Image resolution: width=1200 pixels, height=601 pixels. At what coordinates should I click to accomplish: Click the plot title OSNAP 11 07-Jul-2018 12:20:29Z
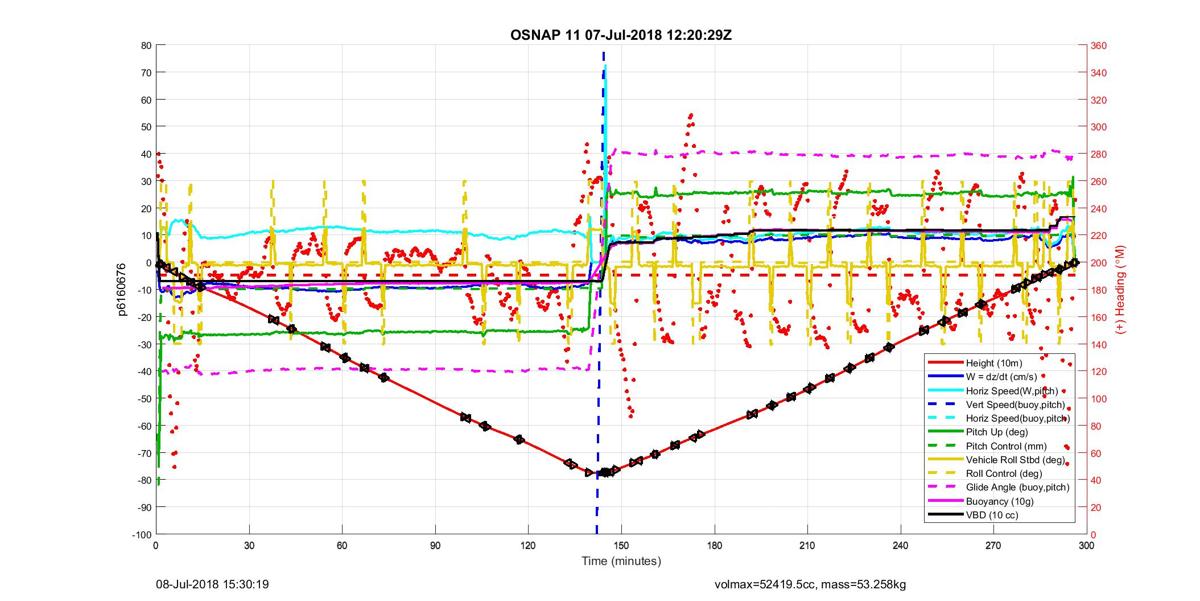(x=622, y=35)
